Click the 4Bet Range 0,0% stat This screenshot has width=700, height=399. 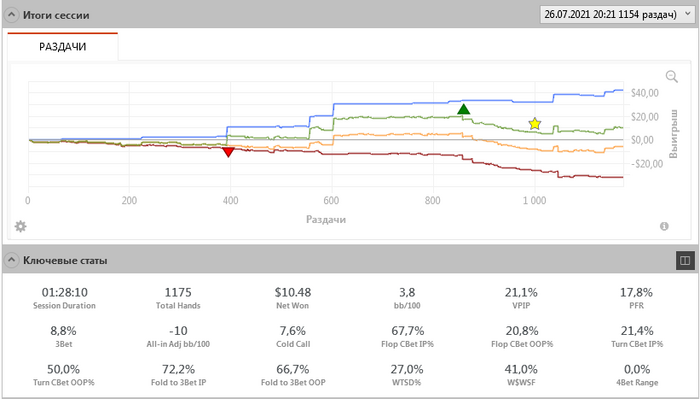637,375
